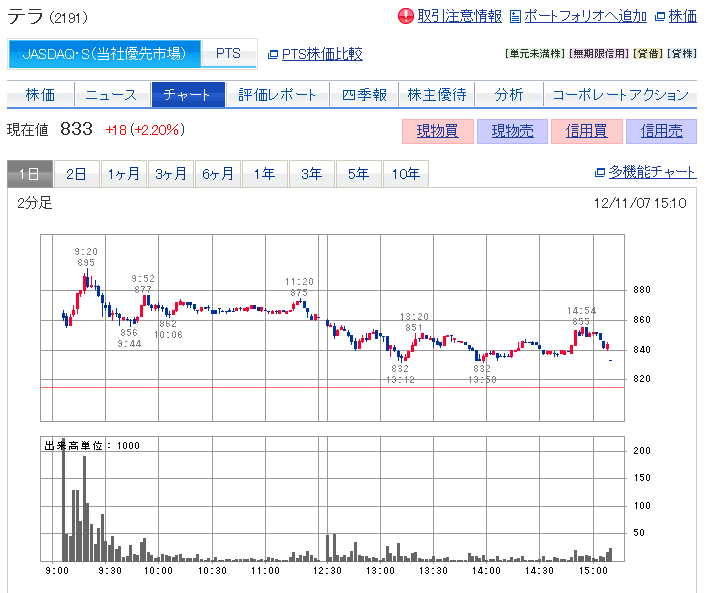Viewport: 707px width, 593px height.
Task: Click the red previous-close line on price chart
Action: [x=332, y=387]
